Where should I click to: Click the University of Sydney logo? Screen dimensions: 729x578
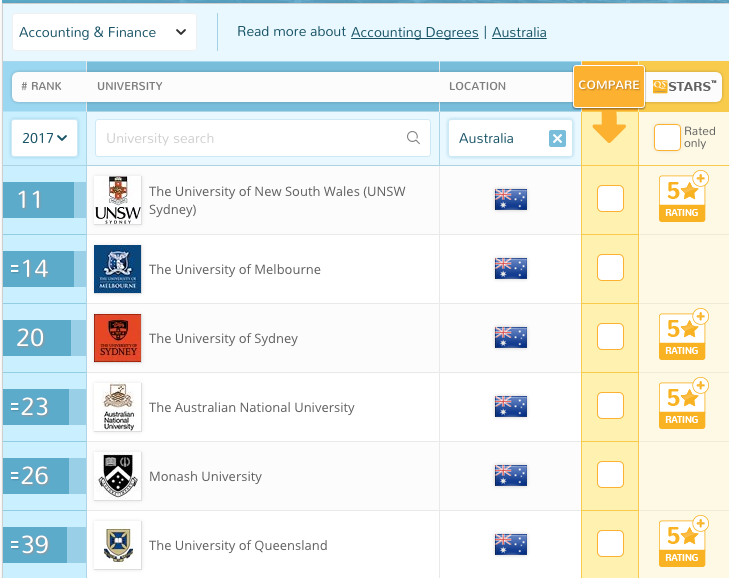tap(117, 338)
